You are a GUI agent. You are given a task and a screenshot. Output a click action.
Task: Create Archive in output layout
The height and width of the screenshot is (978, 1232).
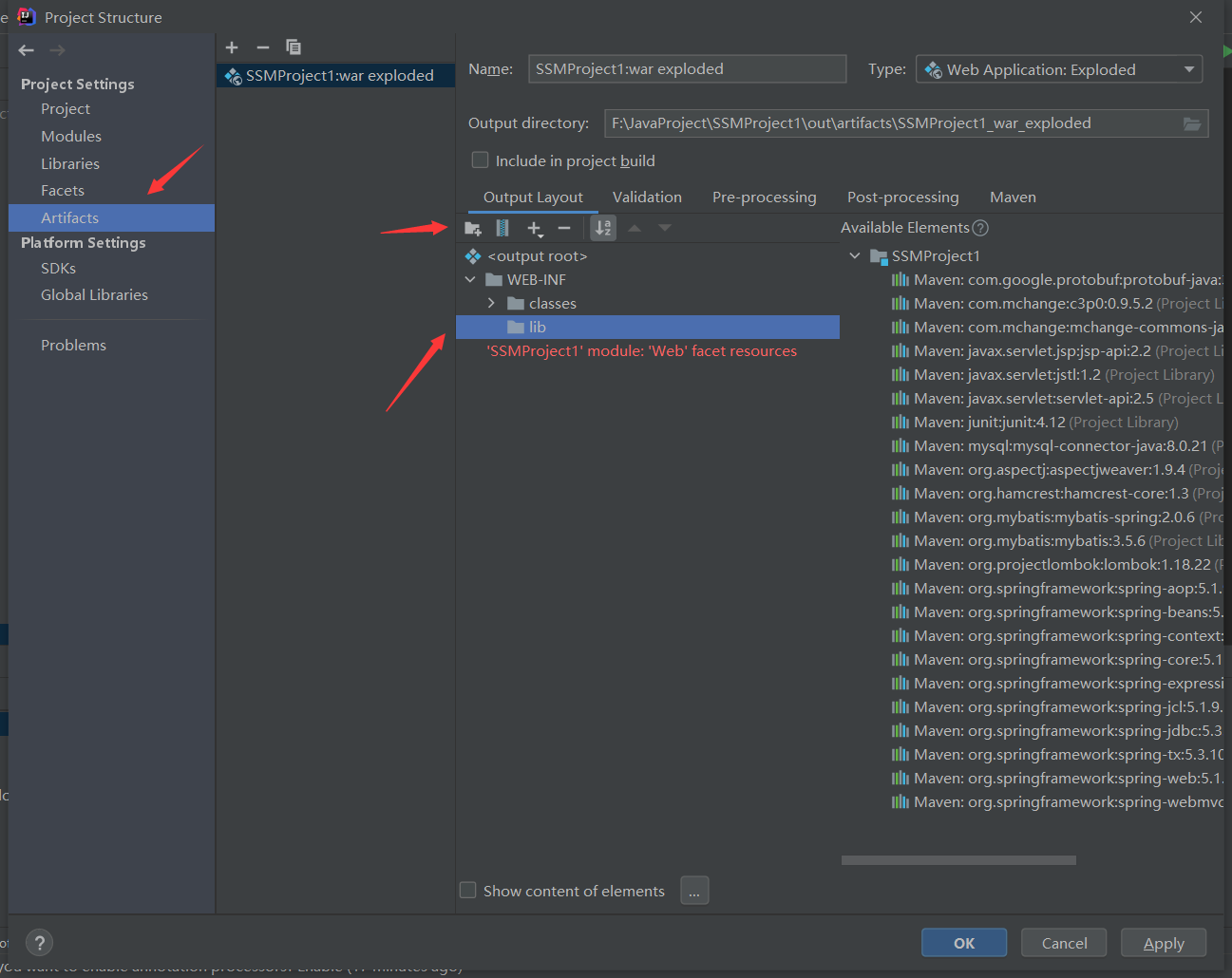tap(502, 228)
